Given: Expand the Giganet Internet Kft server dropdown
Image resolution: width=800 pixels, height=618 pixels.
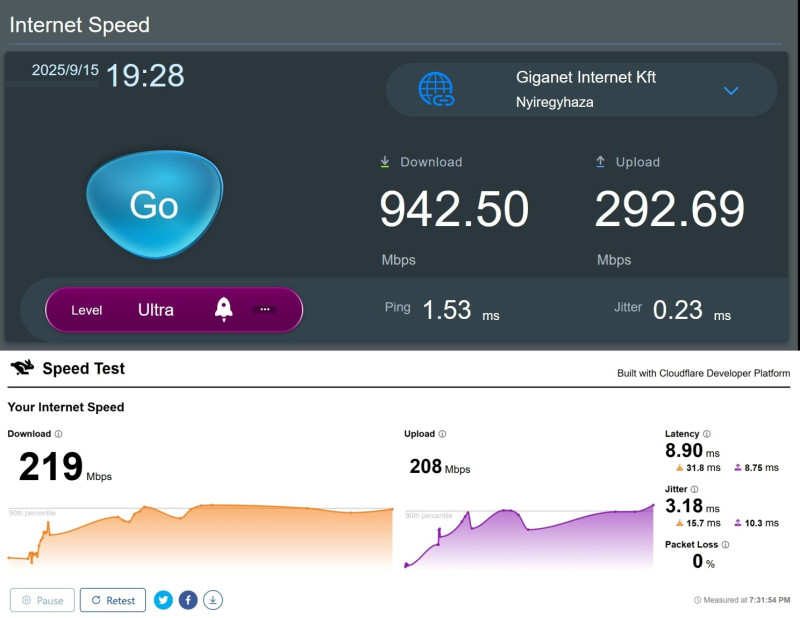Looking at the screenshot, I should tap(731, 91).
